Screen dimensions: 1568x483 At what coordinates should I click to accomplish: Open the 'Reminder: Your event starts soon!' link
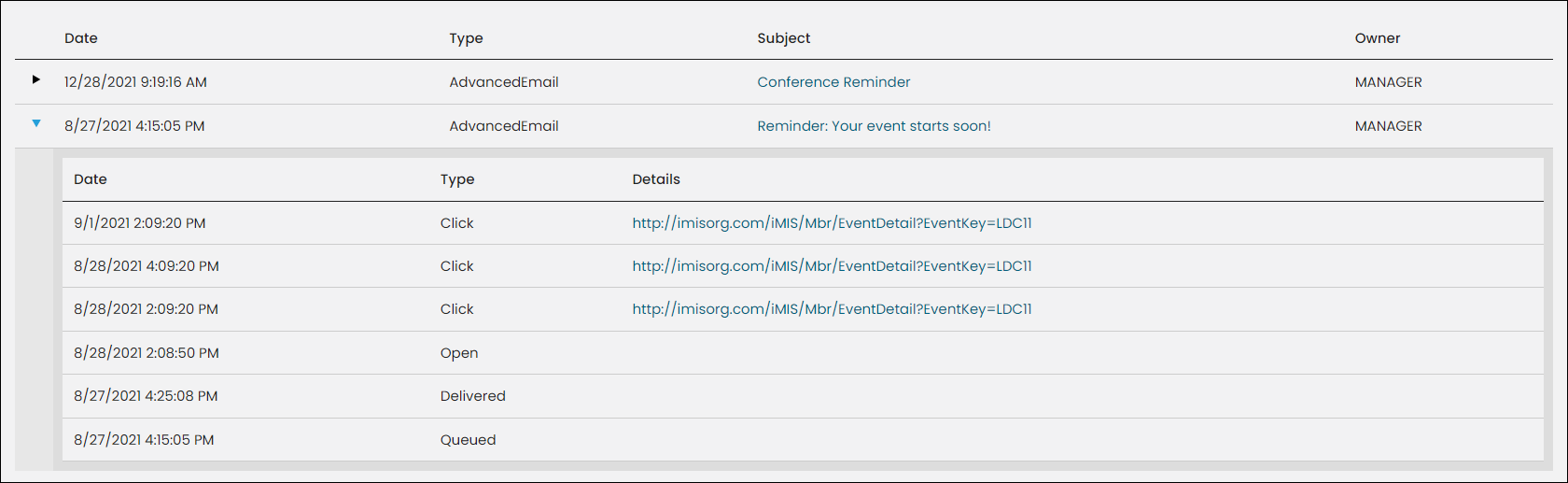(874, 126)
